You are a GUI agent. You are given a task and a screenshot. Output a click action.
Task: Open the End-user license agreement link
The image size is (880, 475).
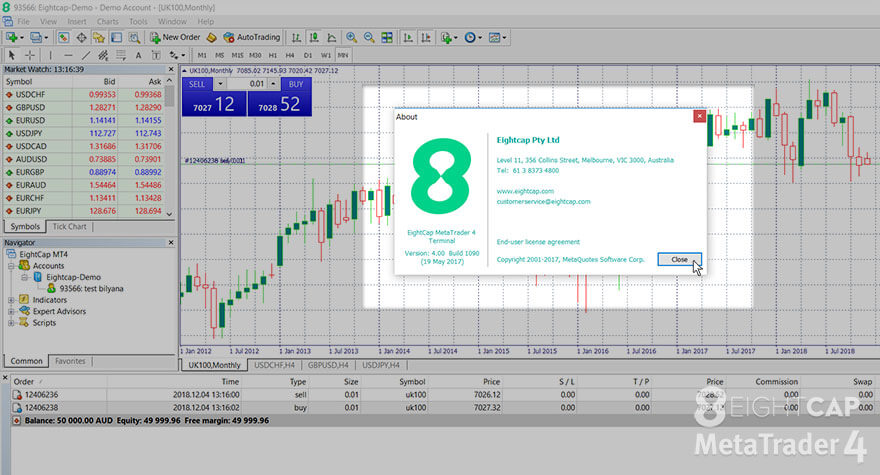tap(538, 242)
